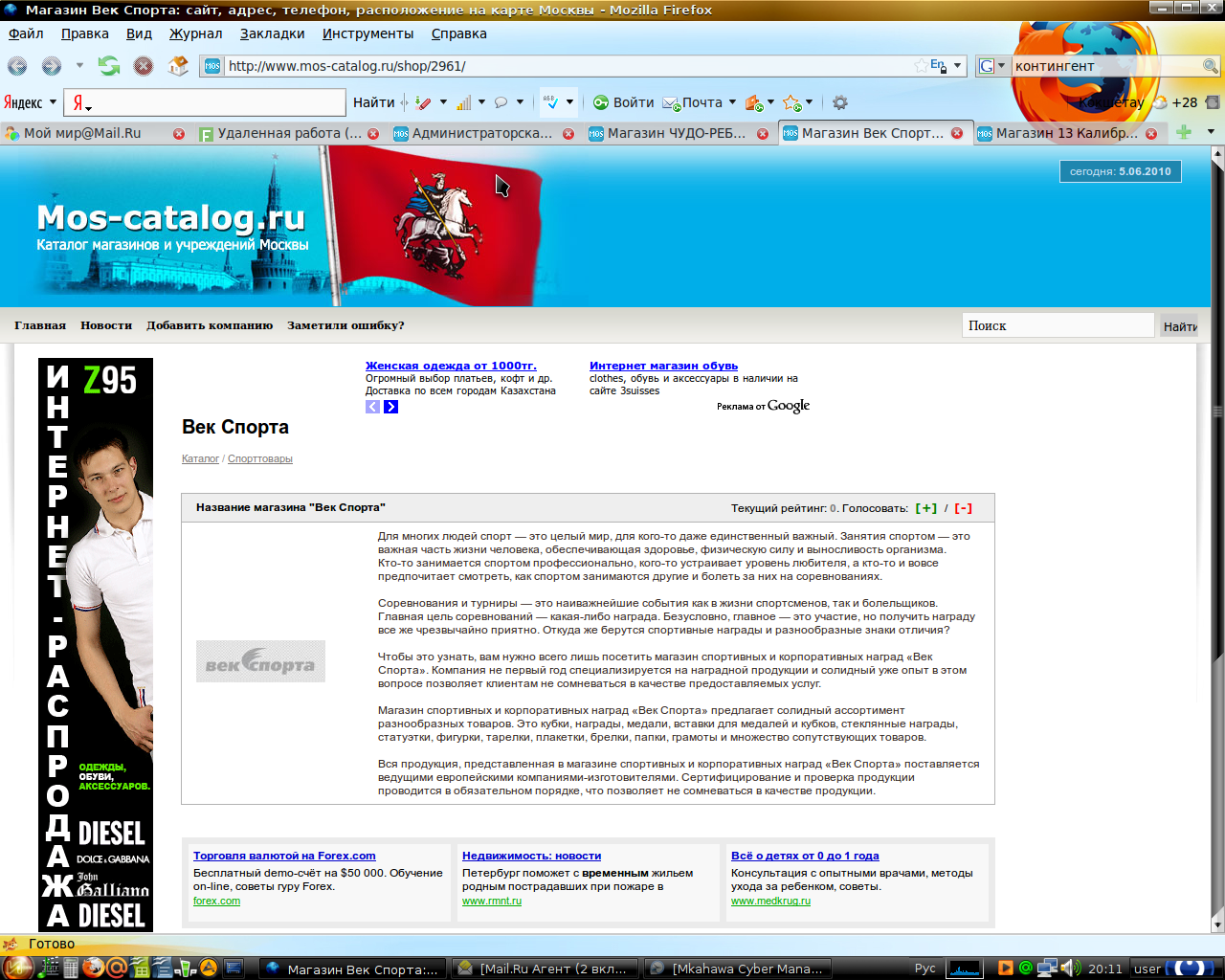The image size is (1225, 980).
Task: Click the Yandex spell check icon
Action: [x=551, y=101]
